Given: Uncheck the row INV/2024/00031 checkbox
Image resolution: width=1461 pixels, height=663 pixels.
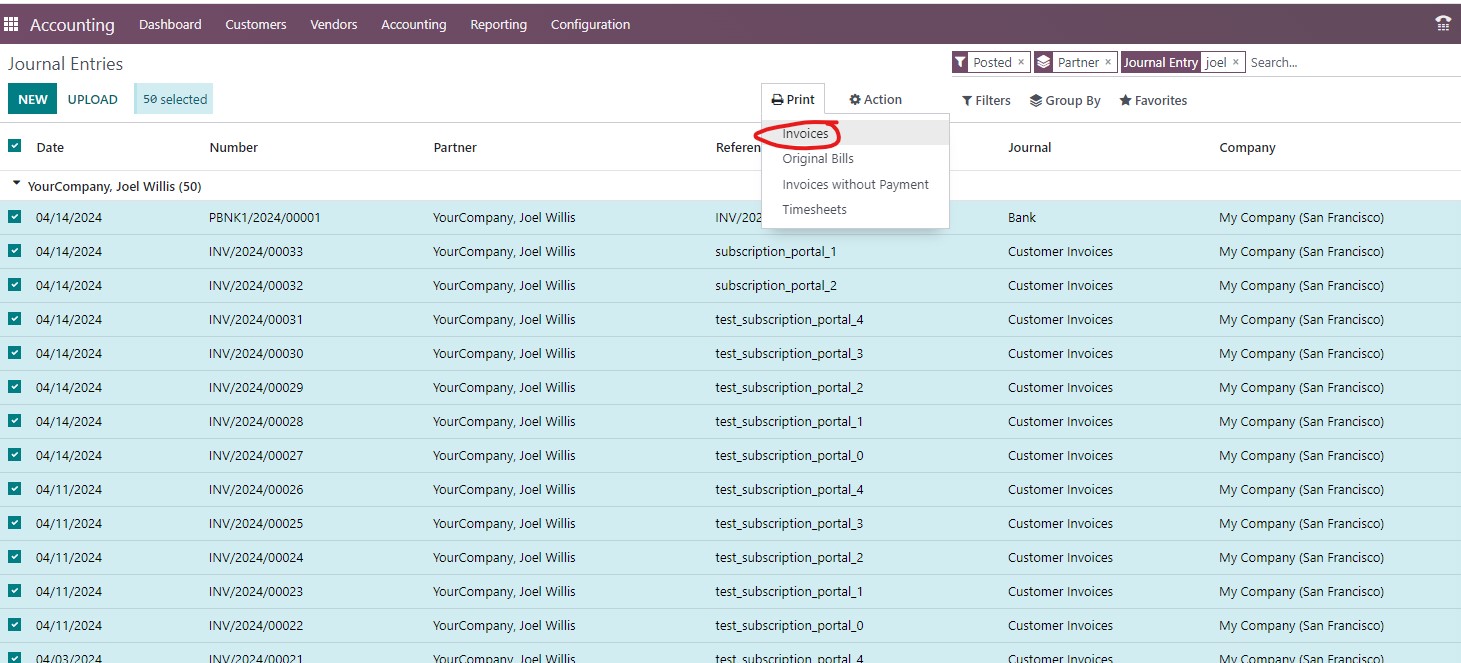Looking at the screenshot, I should 14,319.
